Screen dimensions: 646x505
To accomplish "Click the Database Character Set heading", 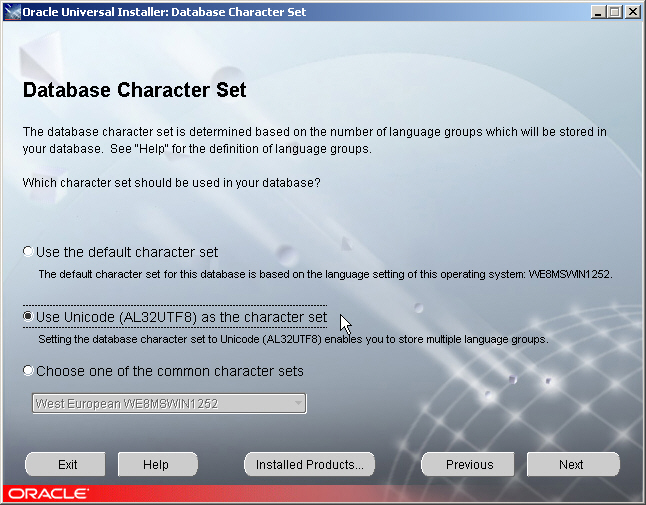I will pyautogui.click(x=134, y=90).
